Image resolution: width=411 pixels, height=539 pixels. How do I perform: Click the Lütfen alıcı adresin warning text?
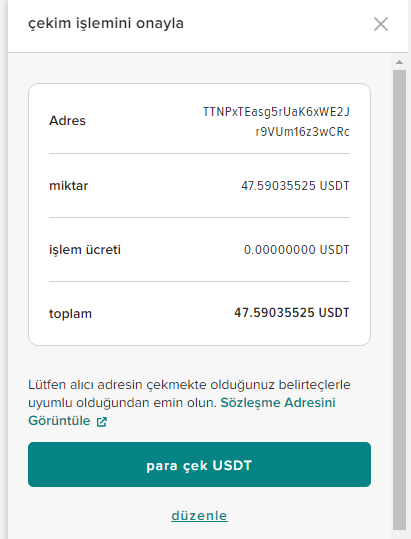click(x=189, y=393)
